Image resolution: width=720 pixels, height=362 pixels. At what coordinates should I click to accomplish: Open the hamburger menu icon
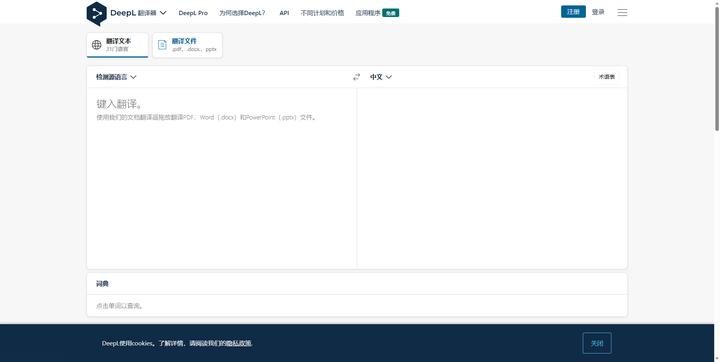(622, 12)
